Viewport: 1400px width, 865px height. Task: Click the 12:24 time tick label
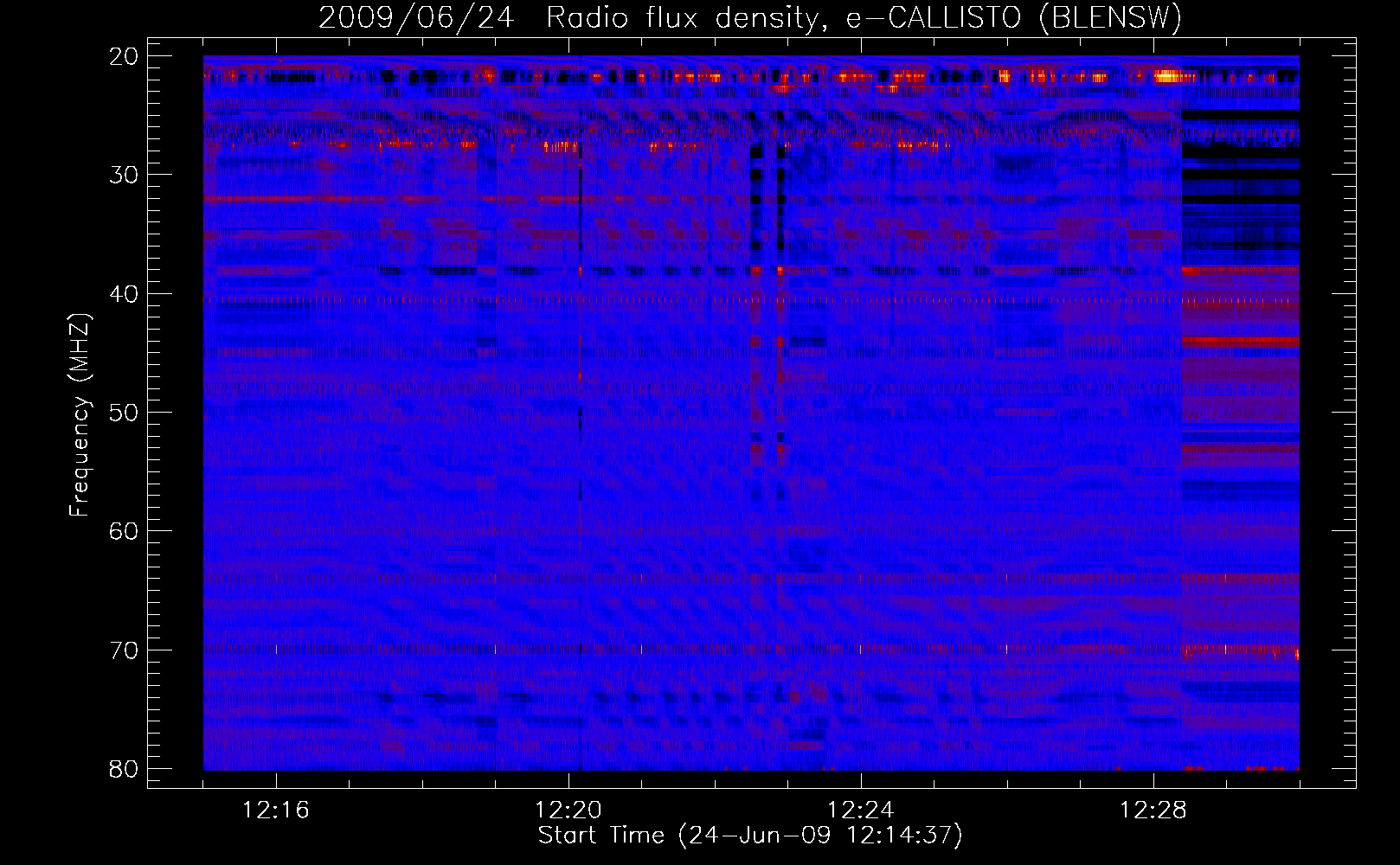(861, 811)
